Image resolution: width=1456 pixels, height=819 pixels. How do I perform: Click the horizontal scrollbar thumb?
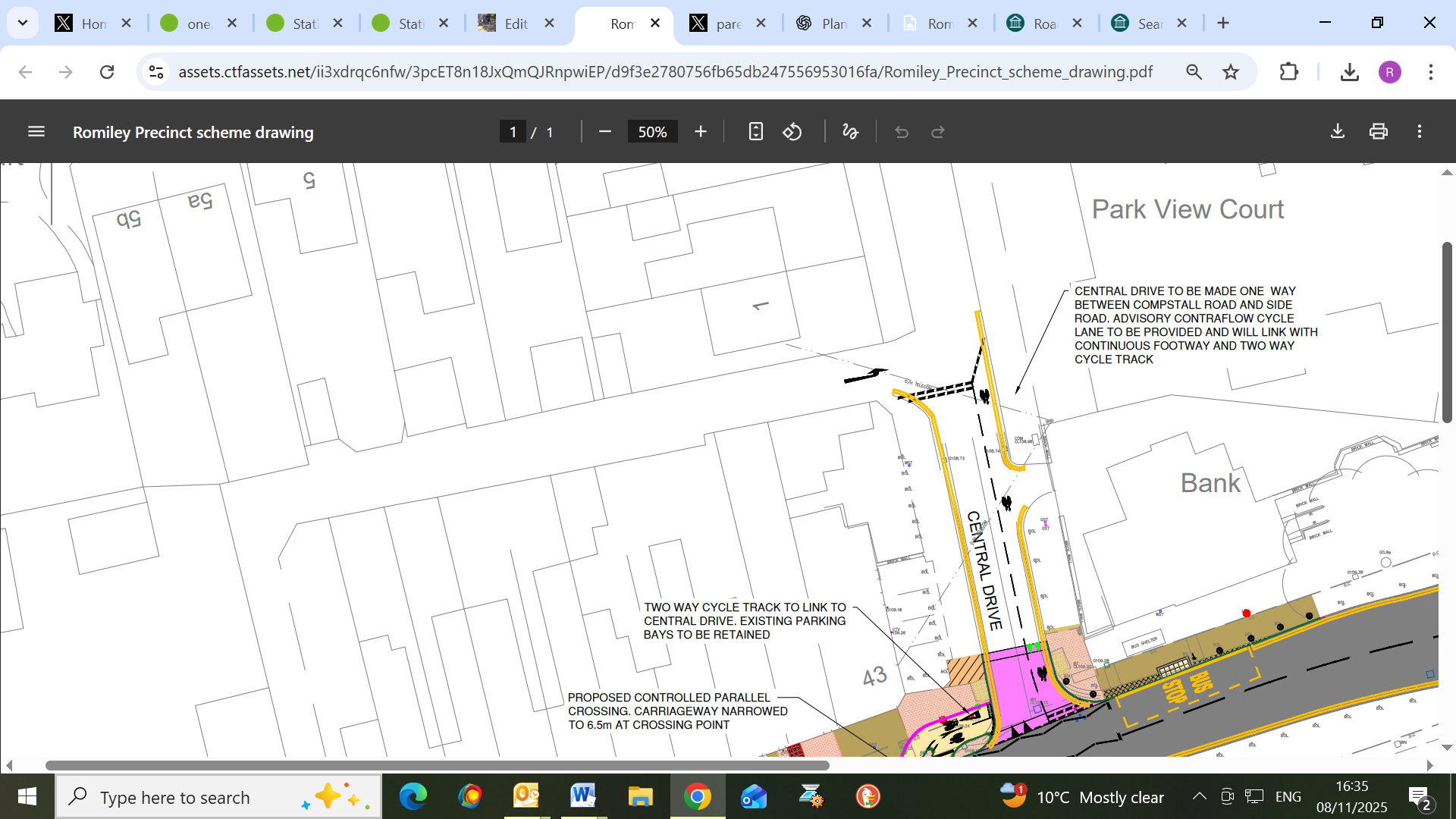(437, 765)
